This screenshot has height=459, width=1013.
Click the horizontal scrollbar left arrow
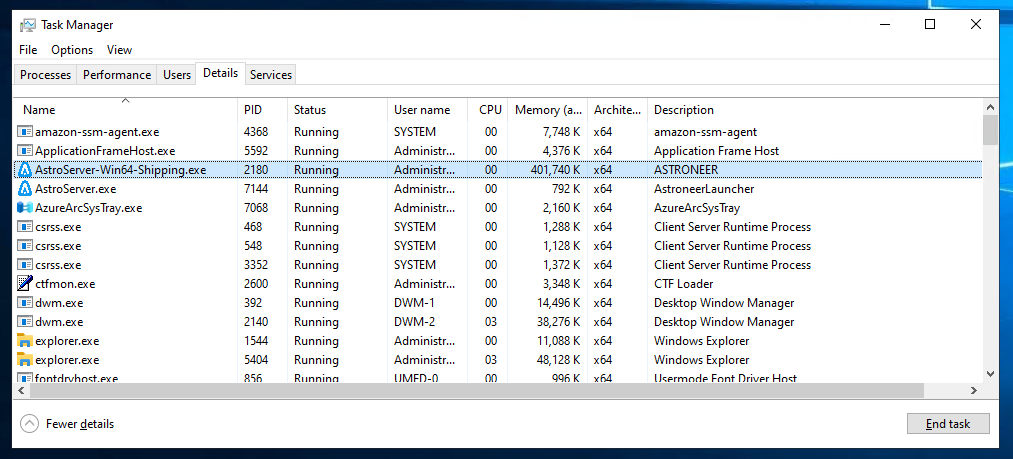pyautogui.click(x=22, y=390)
